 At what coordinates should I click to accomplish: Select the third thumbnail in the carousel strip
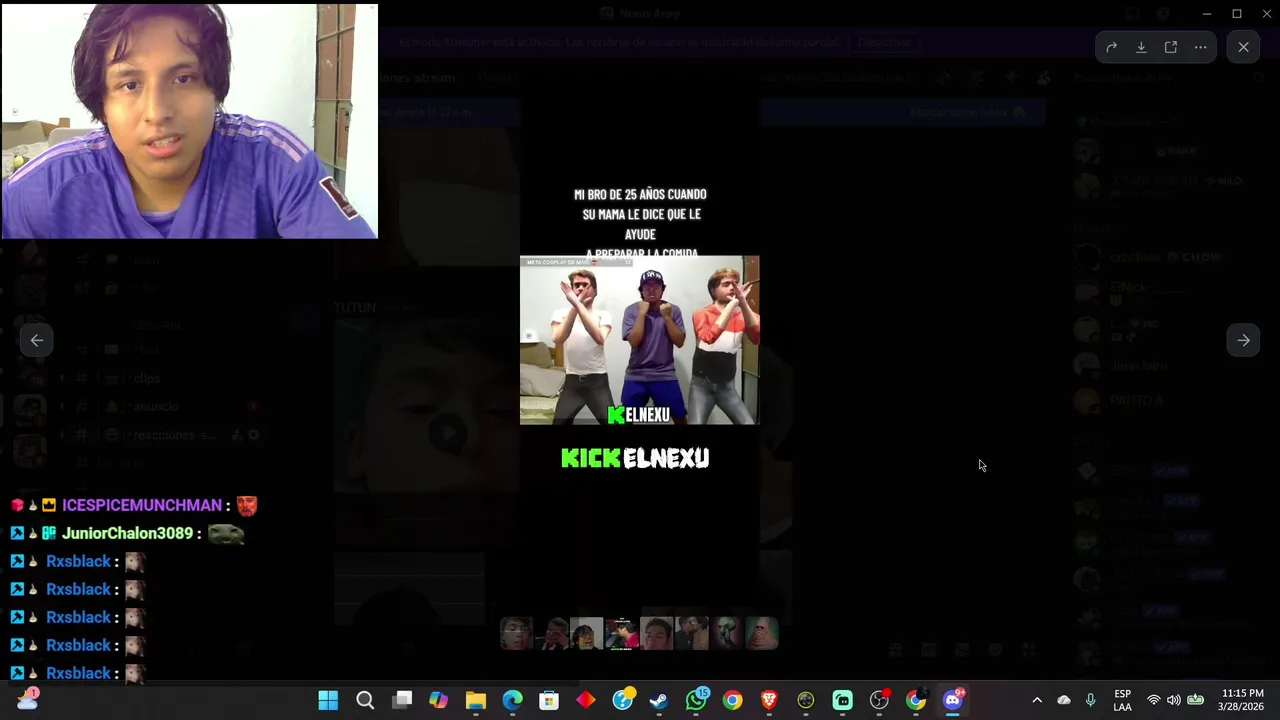click(x=586, y=634)
